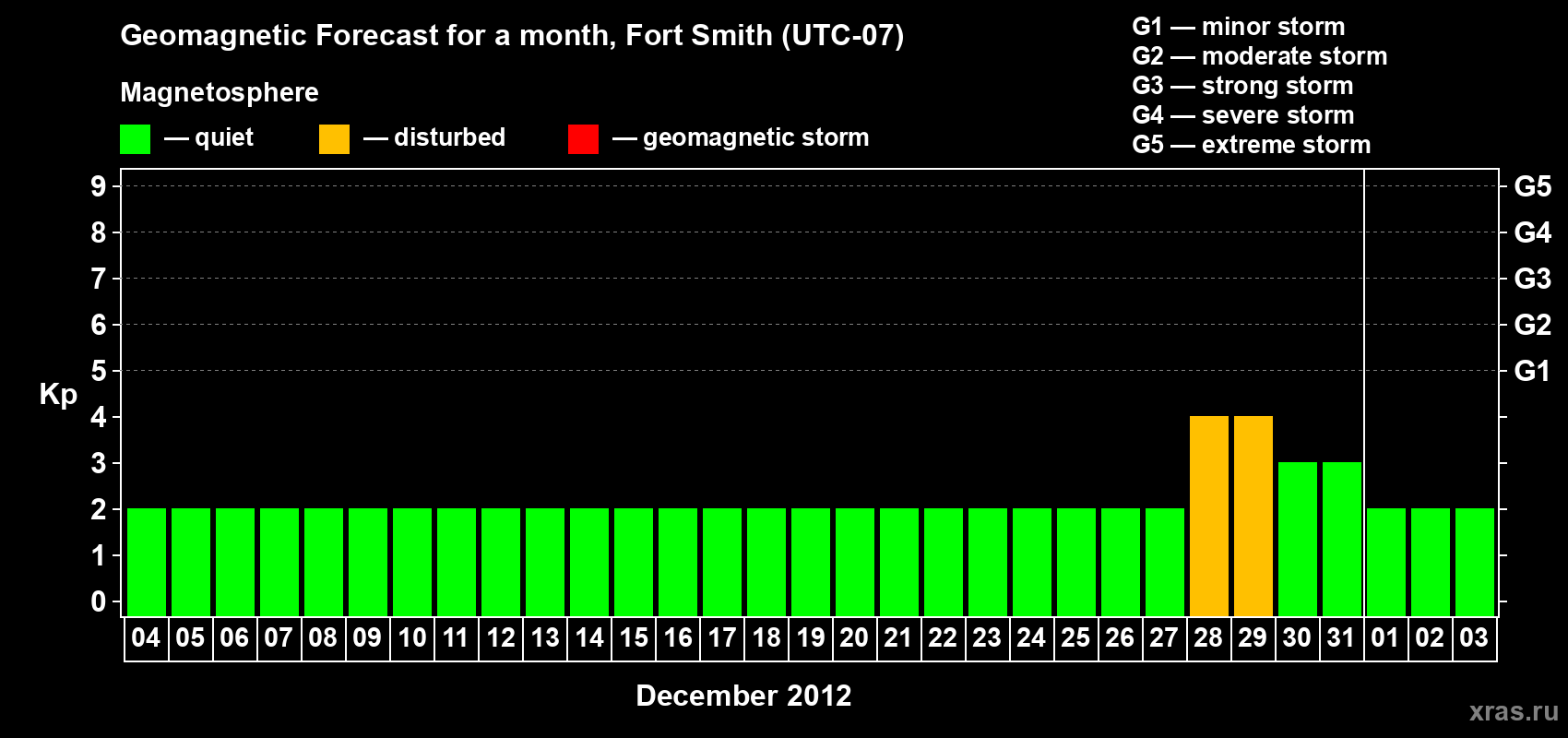The height and width of the screenshot is (738, 1568).
Task: Click the date label 10
Action: 411,637
